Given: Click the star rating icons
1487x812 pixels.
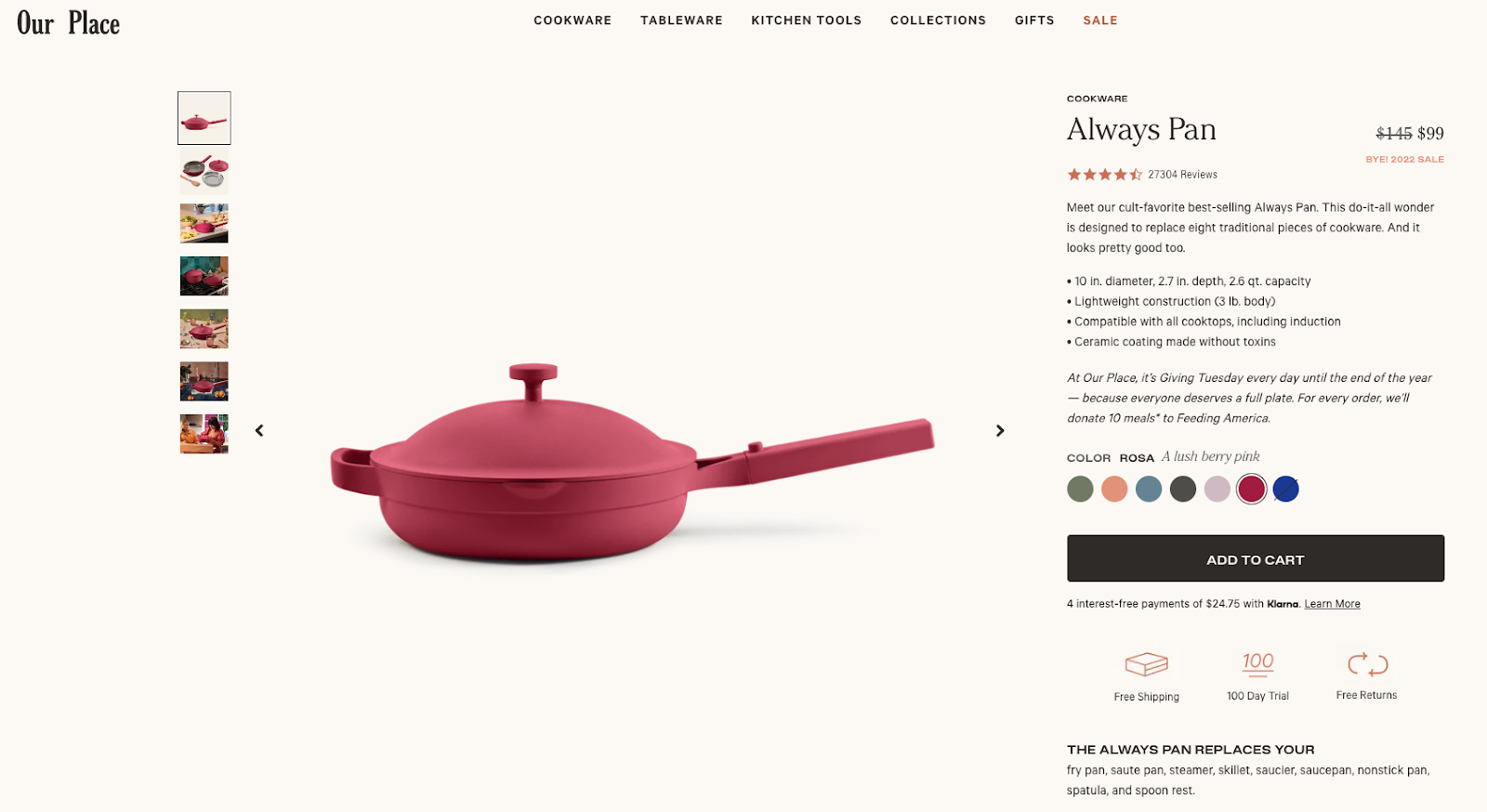Looking at the screenshot, I should pyautogui.click(x=1104, y=175).
